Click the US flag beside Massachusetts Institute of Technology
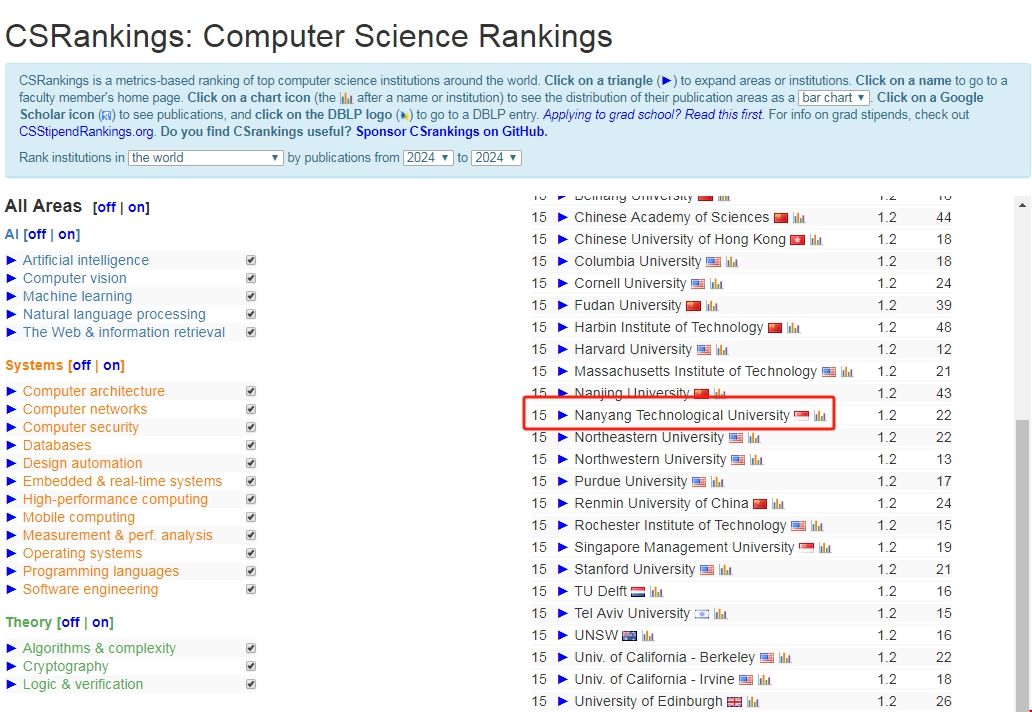Image resolution: width=1032 pixels, height=712 pixels. 829,372
